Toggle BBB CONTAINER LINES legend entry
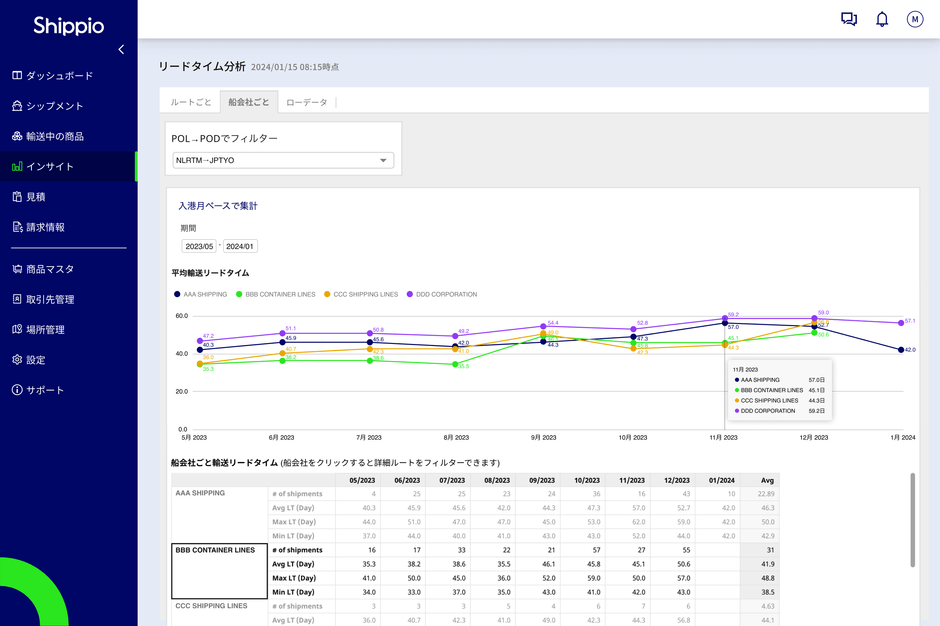The image size is (940, 626). coord(278,294)
